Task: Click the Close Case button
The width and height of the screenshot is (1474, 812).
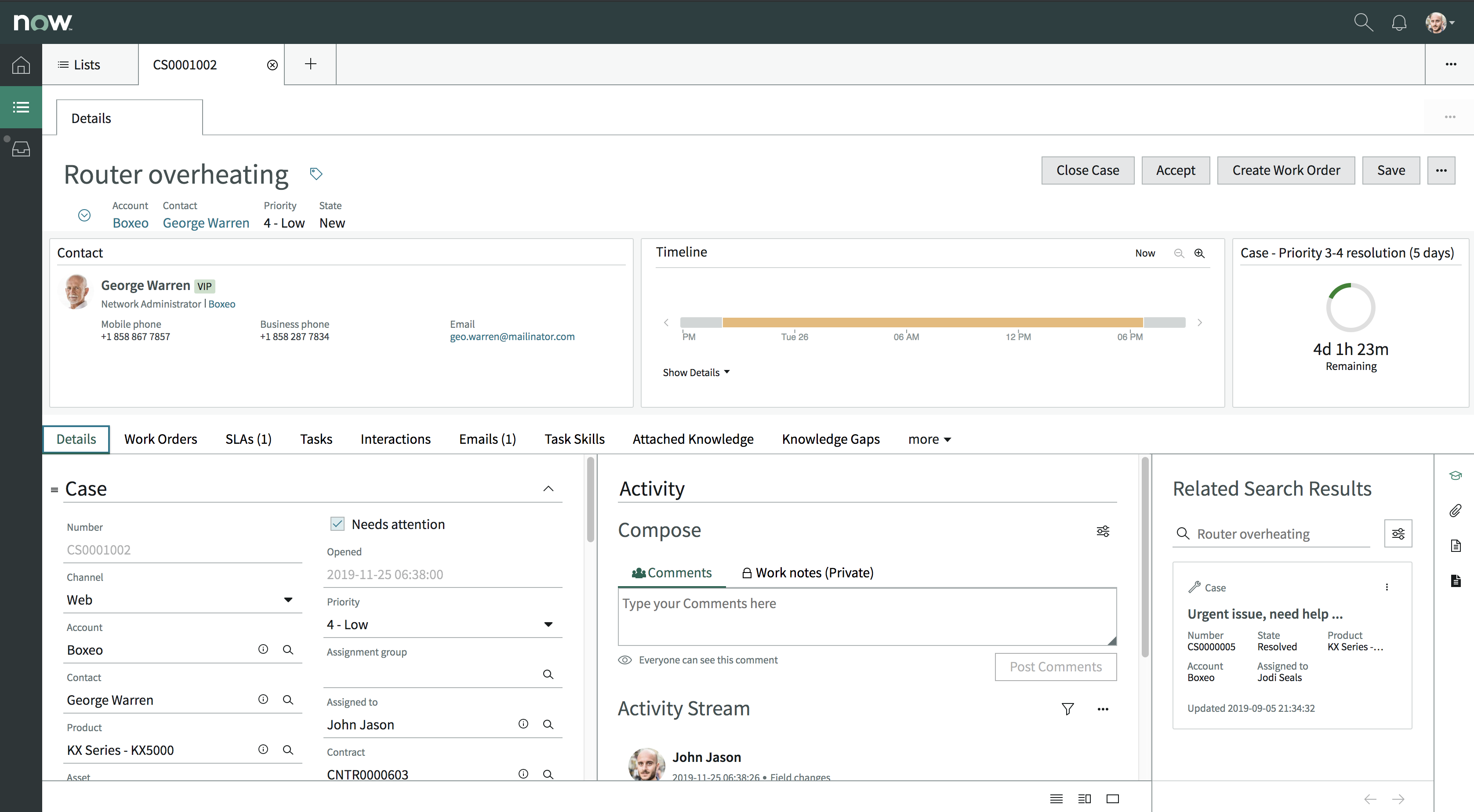Action: [1088, 170]
